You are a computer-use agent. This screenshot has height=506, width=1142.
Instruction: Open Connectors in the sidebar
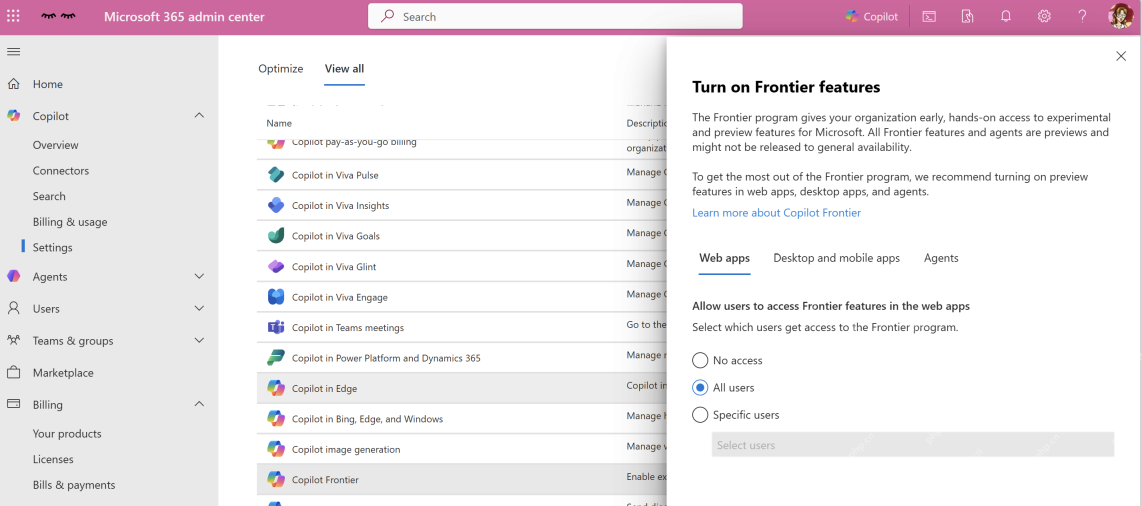[x=60, y=170]
